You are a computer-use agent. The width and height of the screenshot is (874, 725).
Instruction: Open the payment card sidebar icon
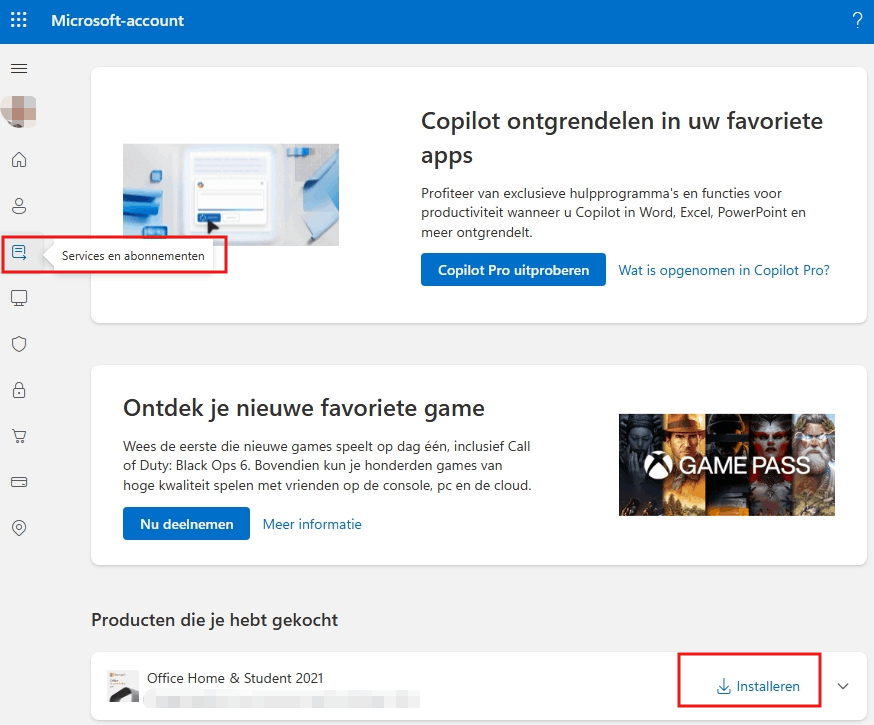19,482
